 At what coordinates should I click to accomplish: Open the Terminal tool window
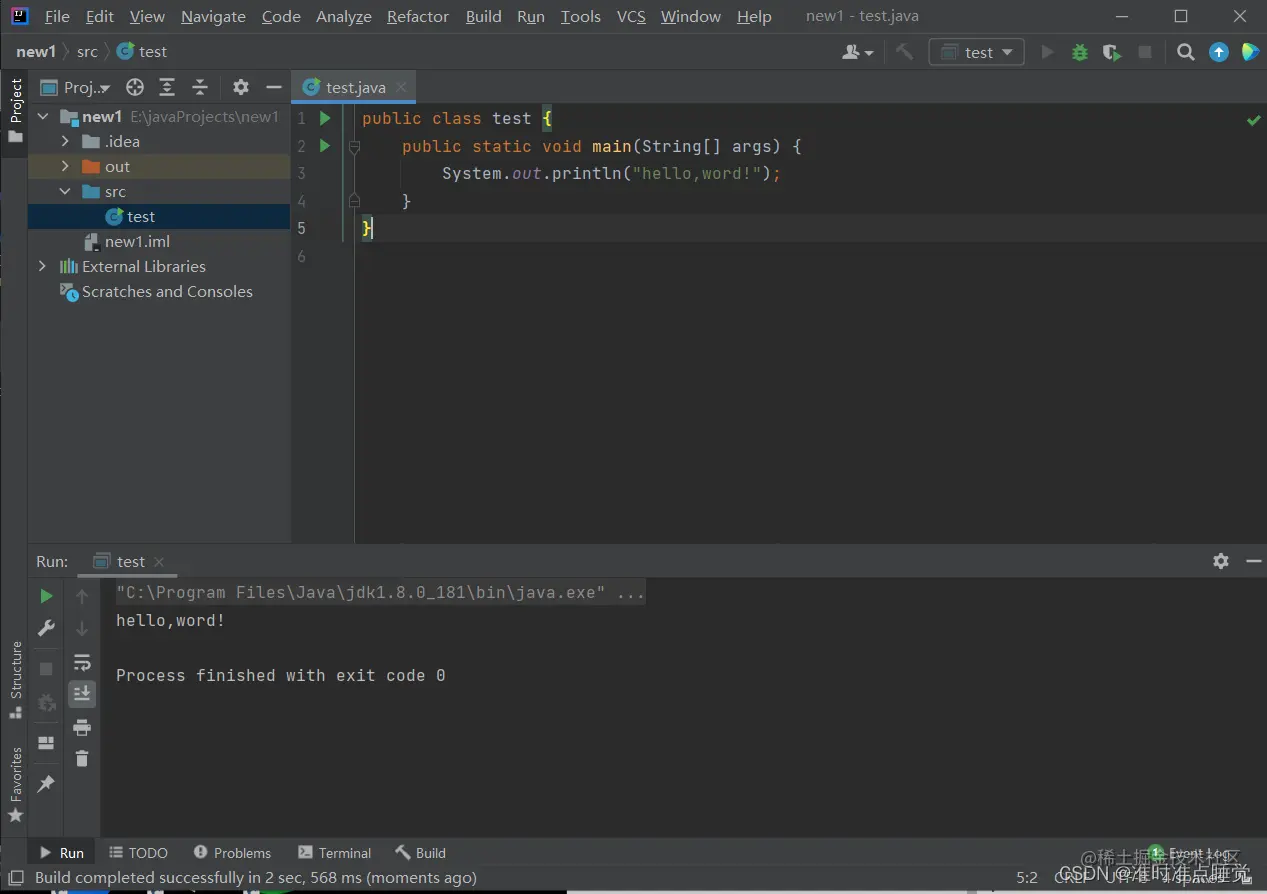pyautogui.click(x=334, y=853)
